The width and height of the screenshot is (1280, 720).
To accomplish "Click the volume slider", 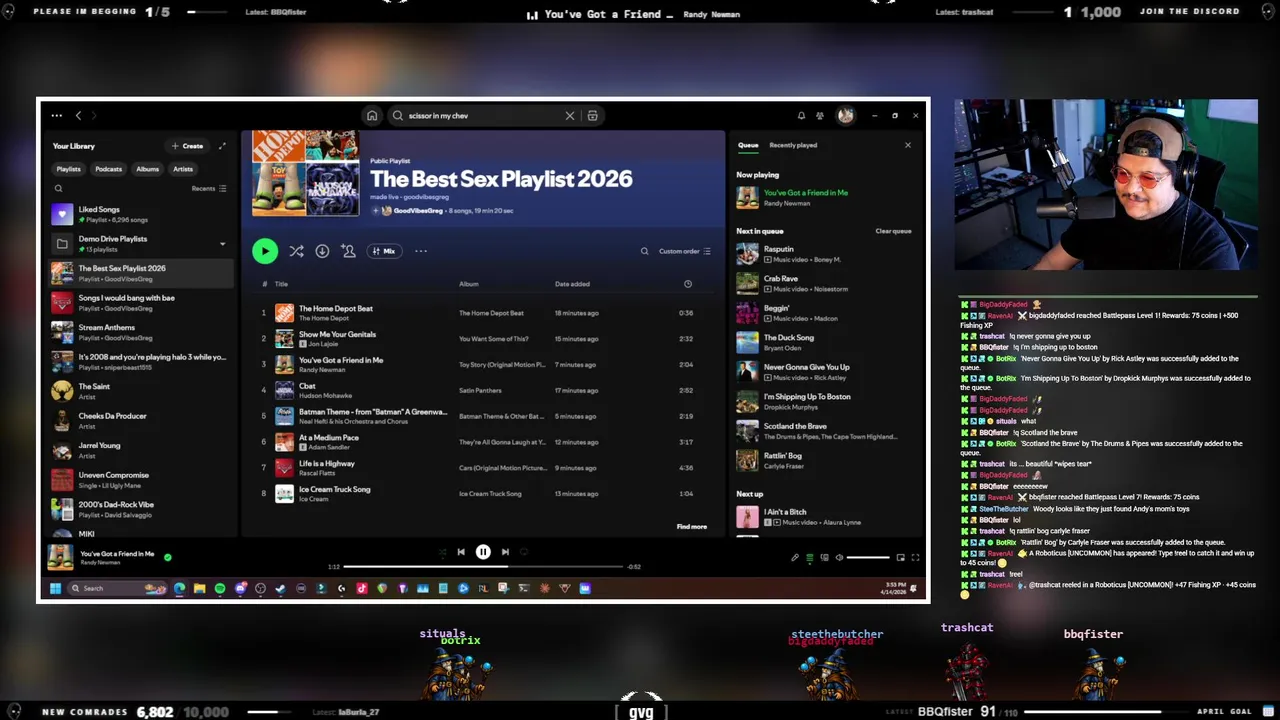I will coord(868,558).
